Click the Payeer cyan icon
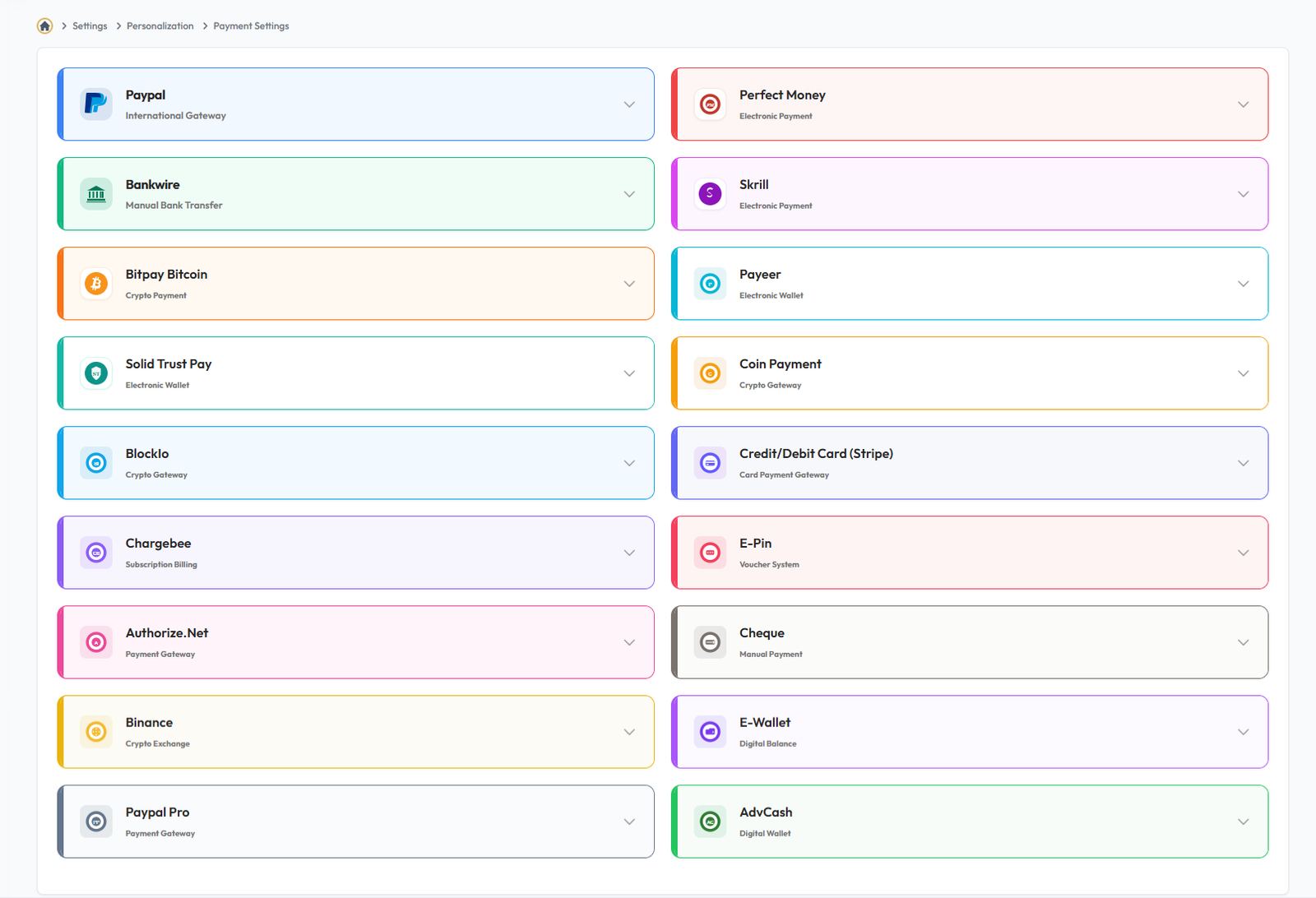The width and height of the screenshot is (1316, 898). click(x=710, y=284)
